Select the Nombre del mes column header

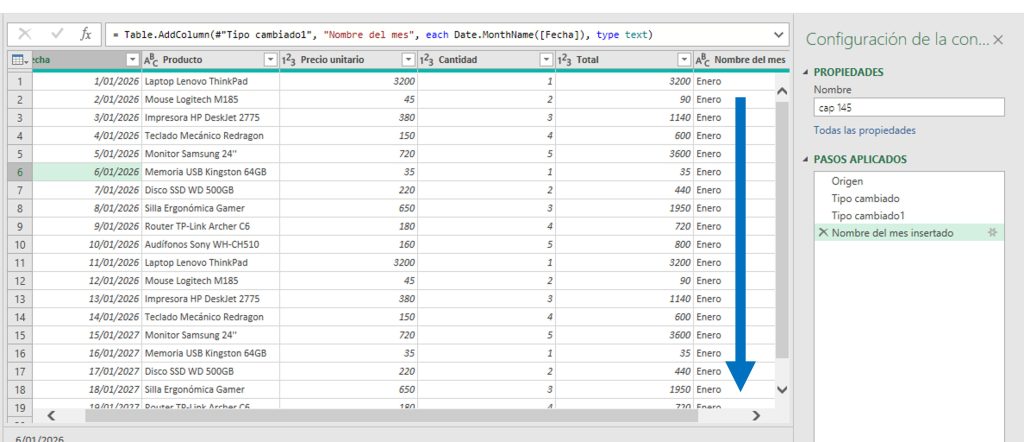click(741, 59)
